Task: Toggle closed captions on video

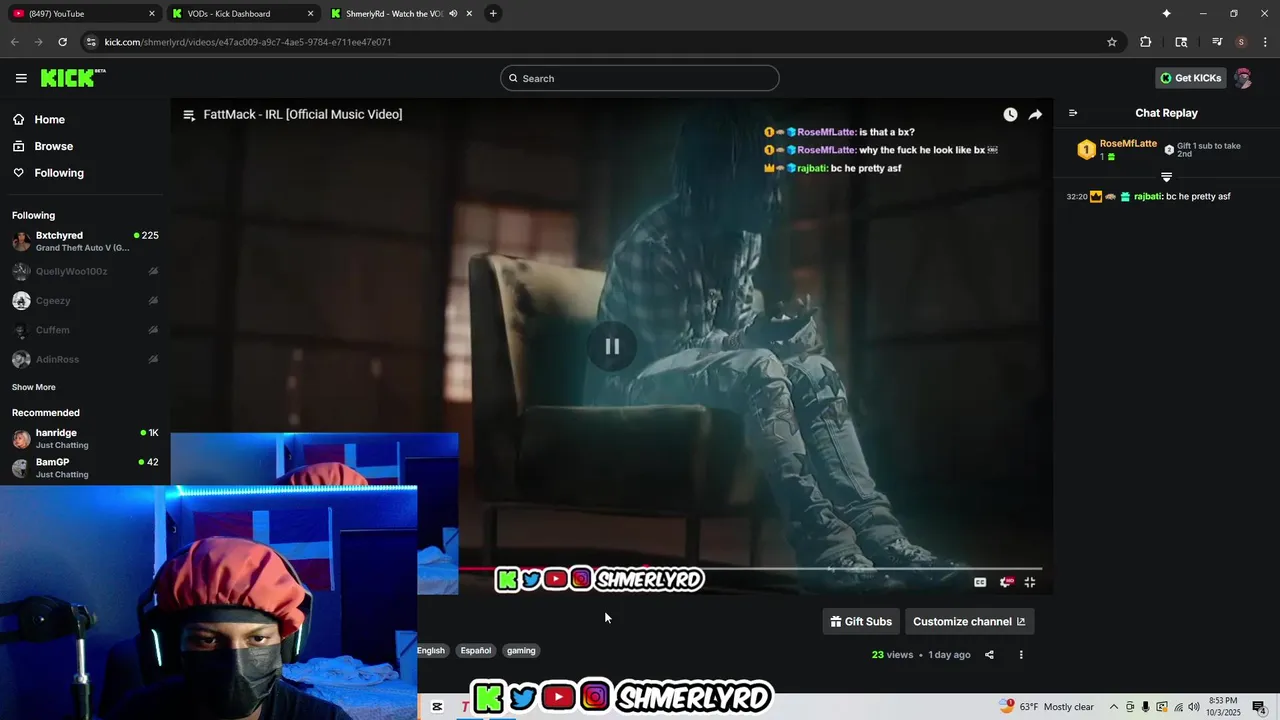Action: click(x=980, y=582)
